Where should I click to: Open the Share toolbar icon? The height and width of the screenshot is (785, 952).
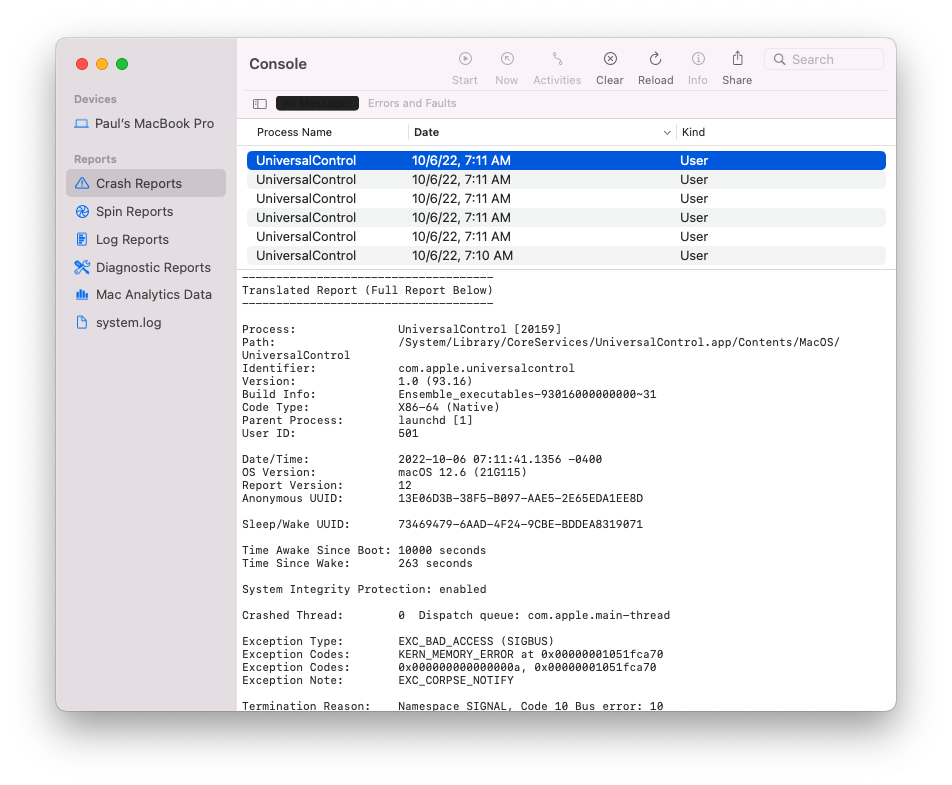tap(737, 58)
